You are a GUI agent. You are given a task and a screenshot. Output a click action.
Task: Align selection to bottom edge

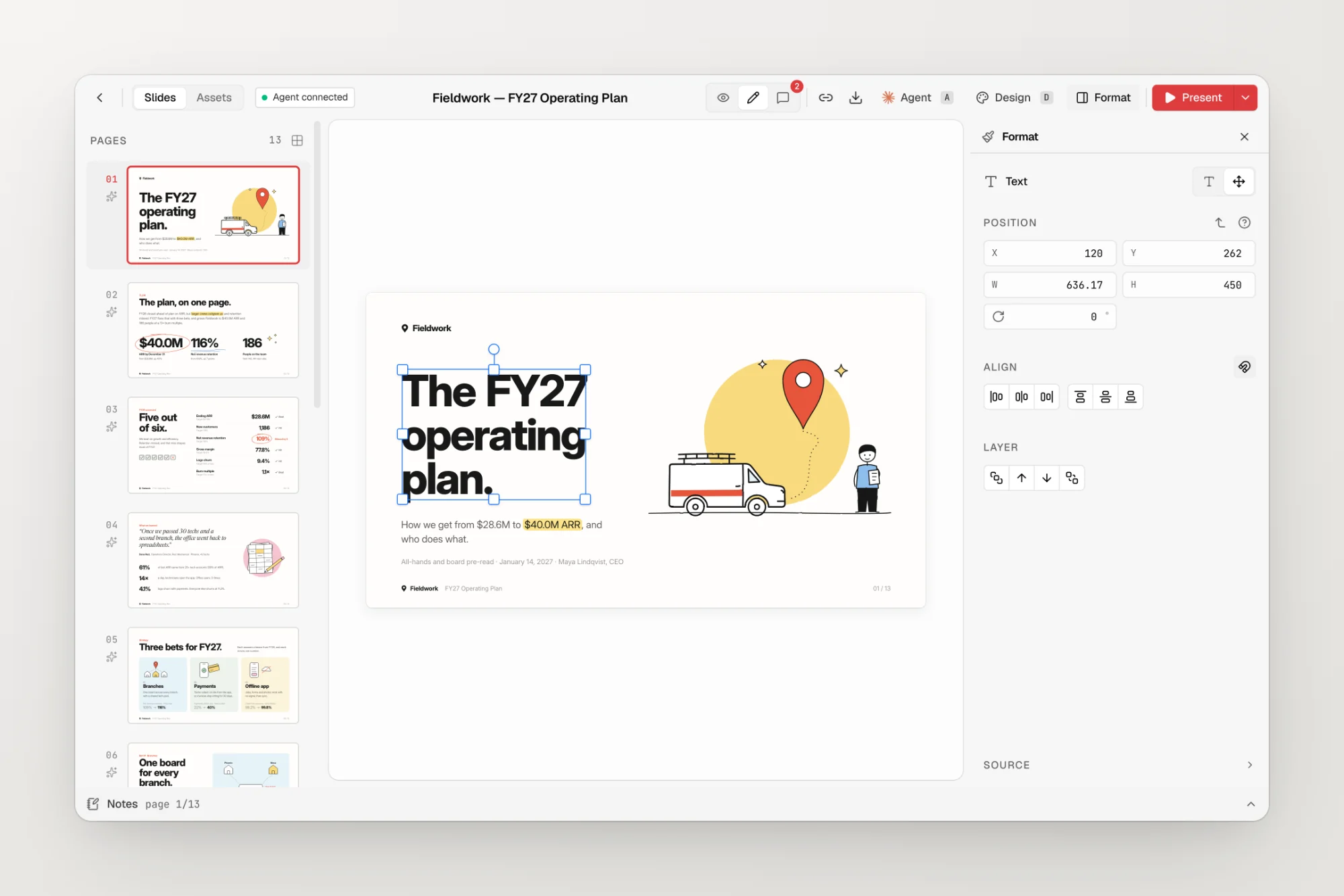coord(1131,397)
